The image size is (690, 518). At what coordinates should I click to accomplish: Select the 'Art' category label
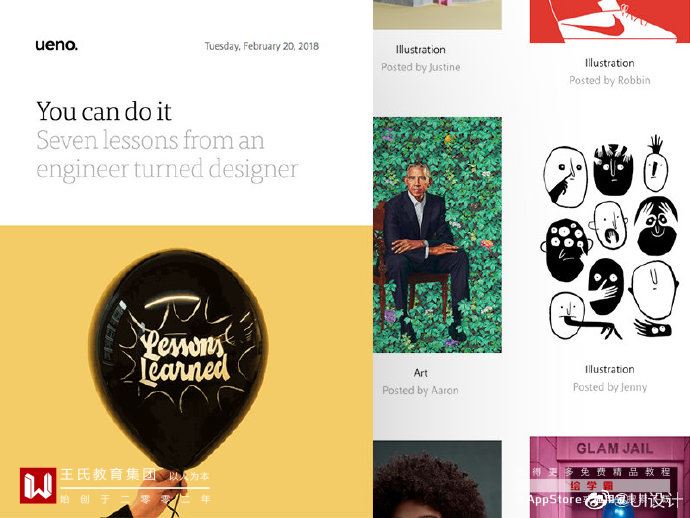click(x=421, y=373)
